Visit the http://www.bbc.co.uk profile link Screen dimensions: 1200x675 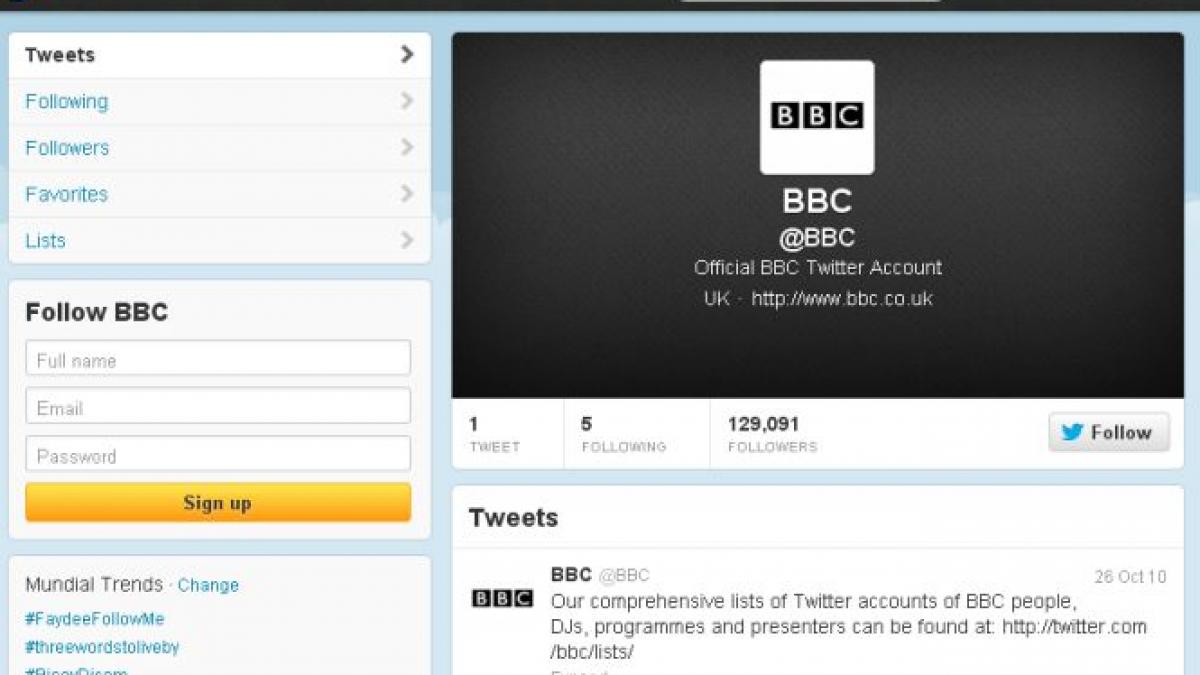pyautogui.click(x=842, y=299)
